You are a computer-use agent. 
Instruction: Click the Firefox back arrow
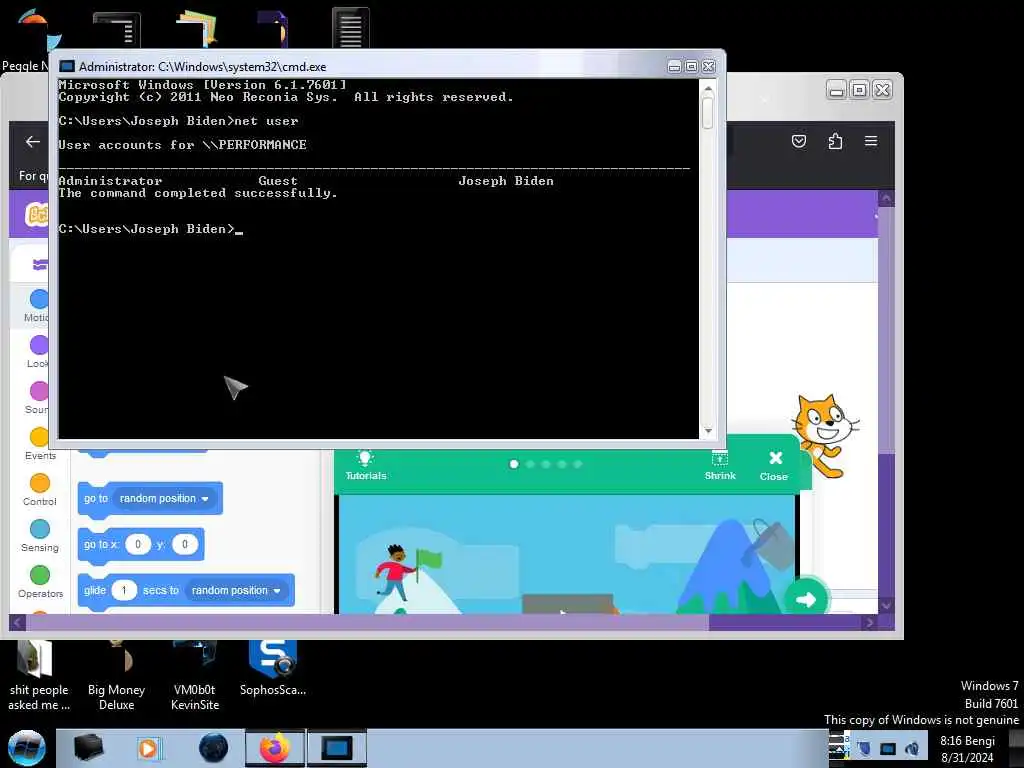(32, 141)
